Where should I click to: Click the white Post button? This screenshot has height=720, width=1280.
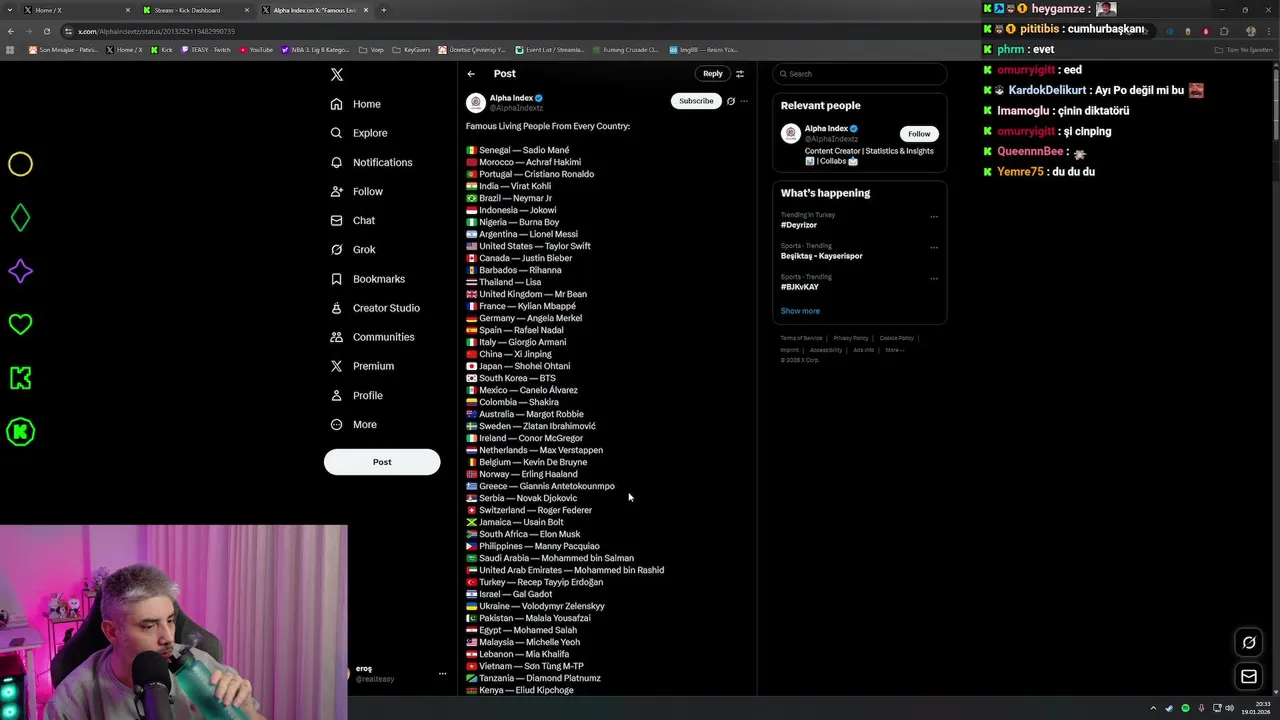click(x=382, y=462)
